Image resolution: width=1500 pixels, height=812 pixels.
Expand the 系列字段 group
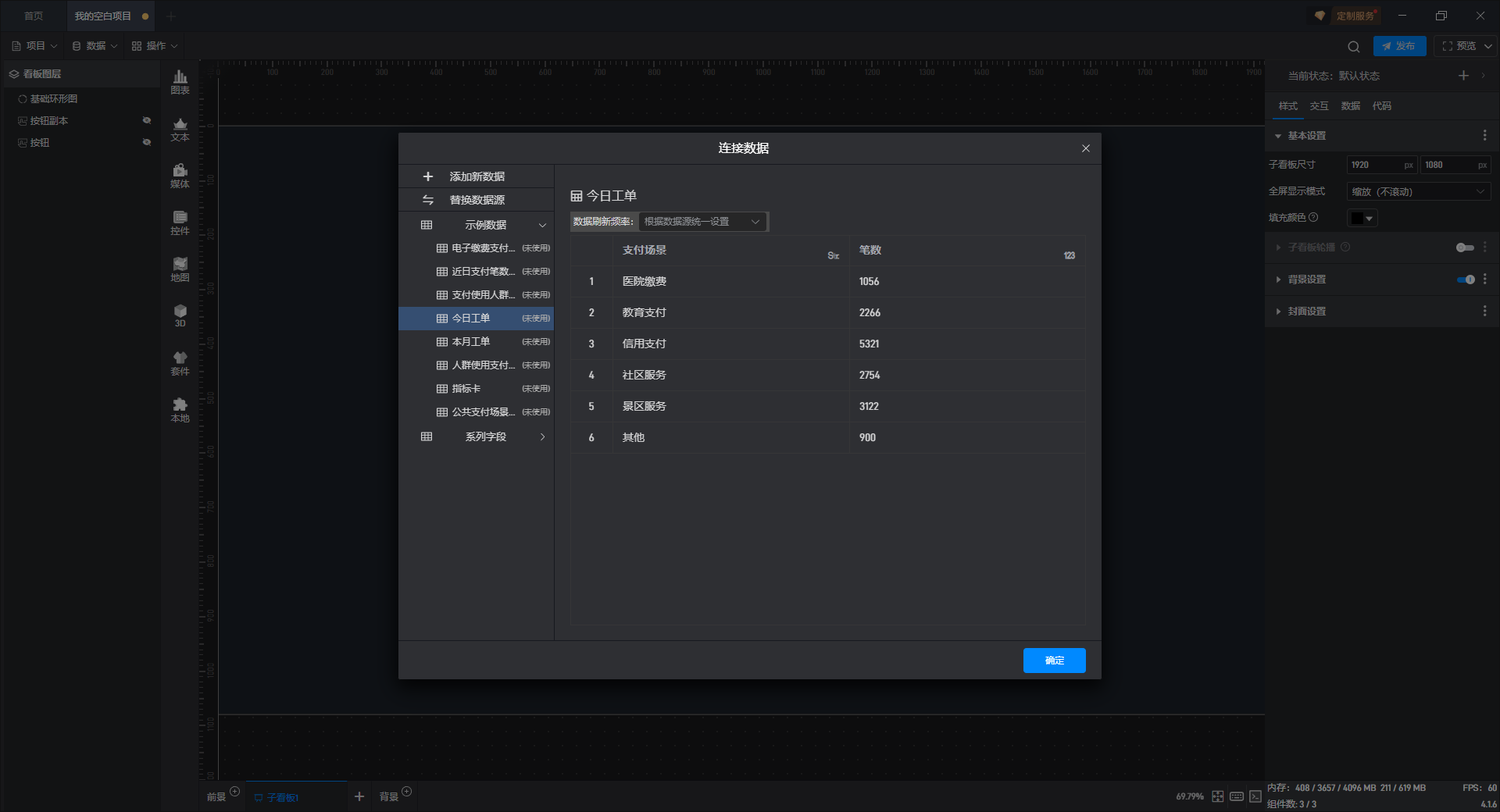point(542,437)
